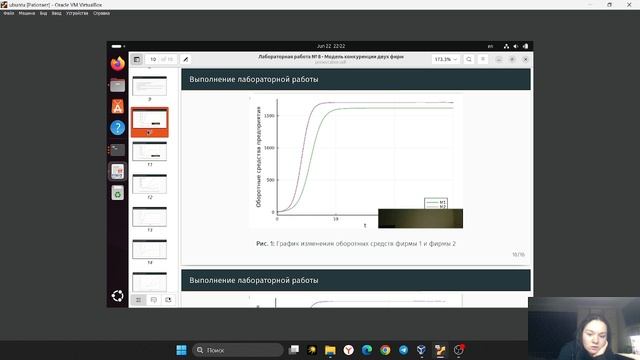
Task: Show Applications via Ubuntu logo button
Action: pos(118,296)
